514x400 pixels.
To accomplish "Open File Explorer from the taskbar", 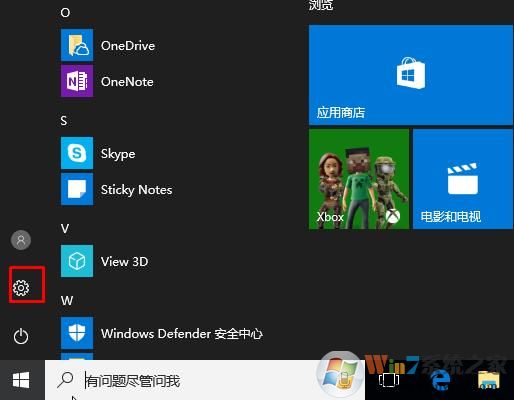I will click(x=489, y=380).
